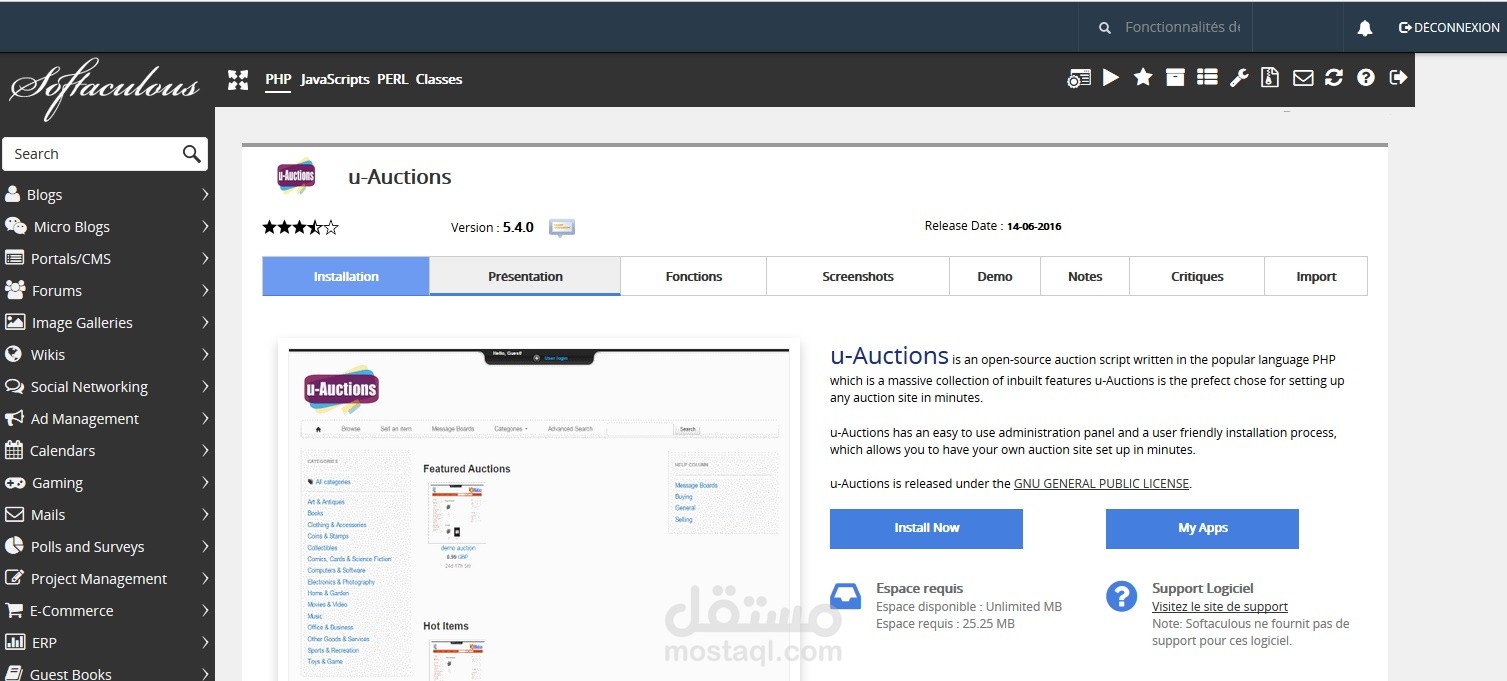Expand the Project Management category

pos(107,578)
